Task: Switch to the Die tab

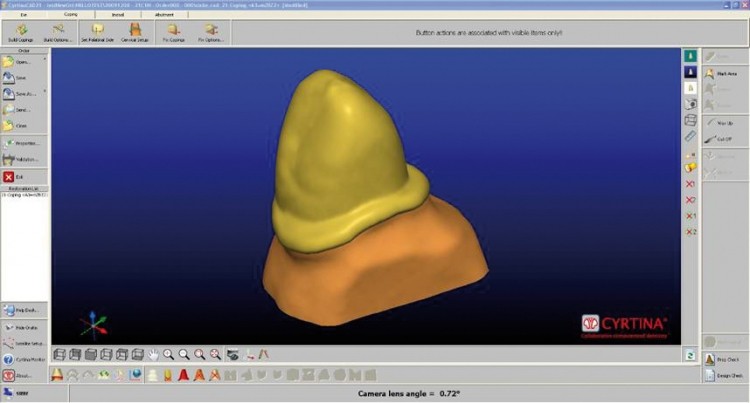Action: (x=24, y=15)
